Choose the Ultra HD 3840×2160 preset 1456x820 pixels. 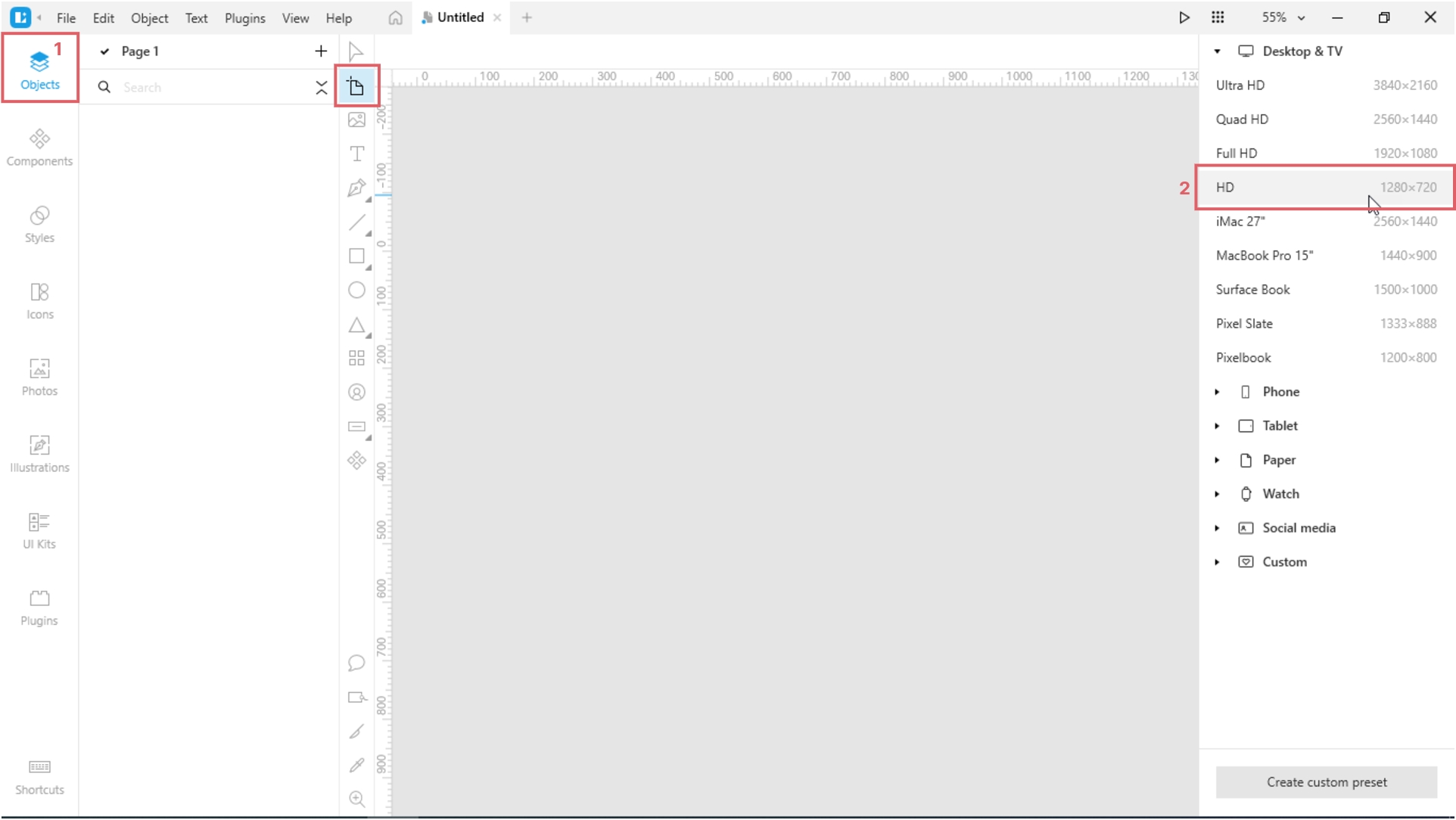(x=1326, y=85)
